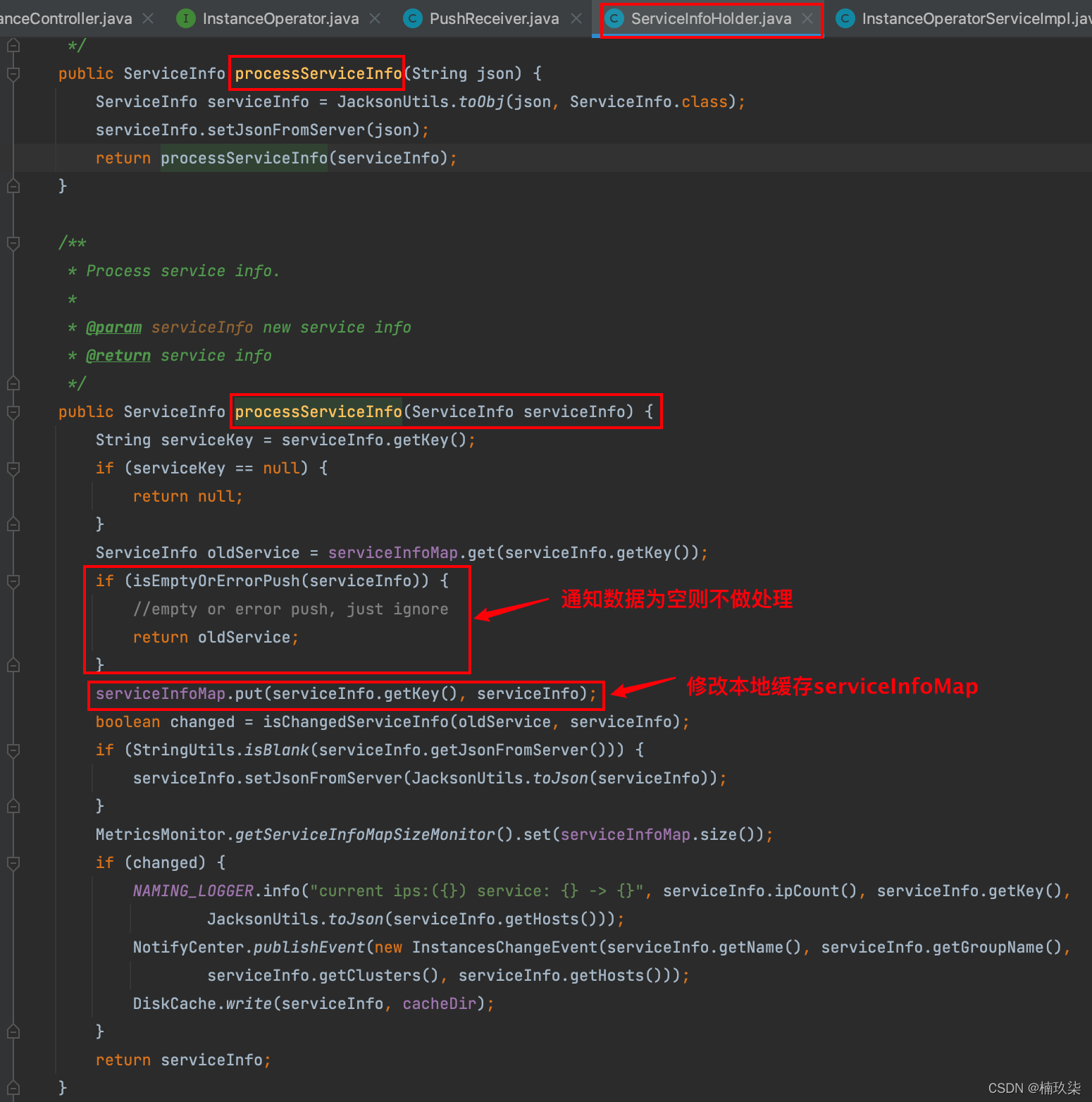The height and width of the screenshot is (1102, 1092).
Task: Click 'DiskCache.write' call
Action: pos(202,1003)
